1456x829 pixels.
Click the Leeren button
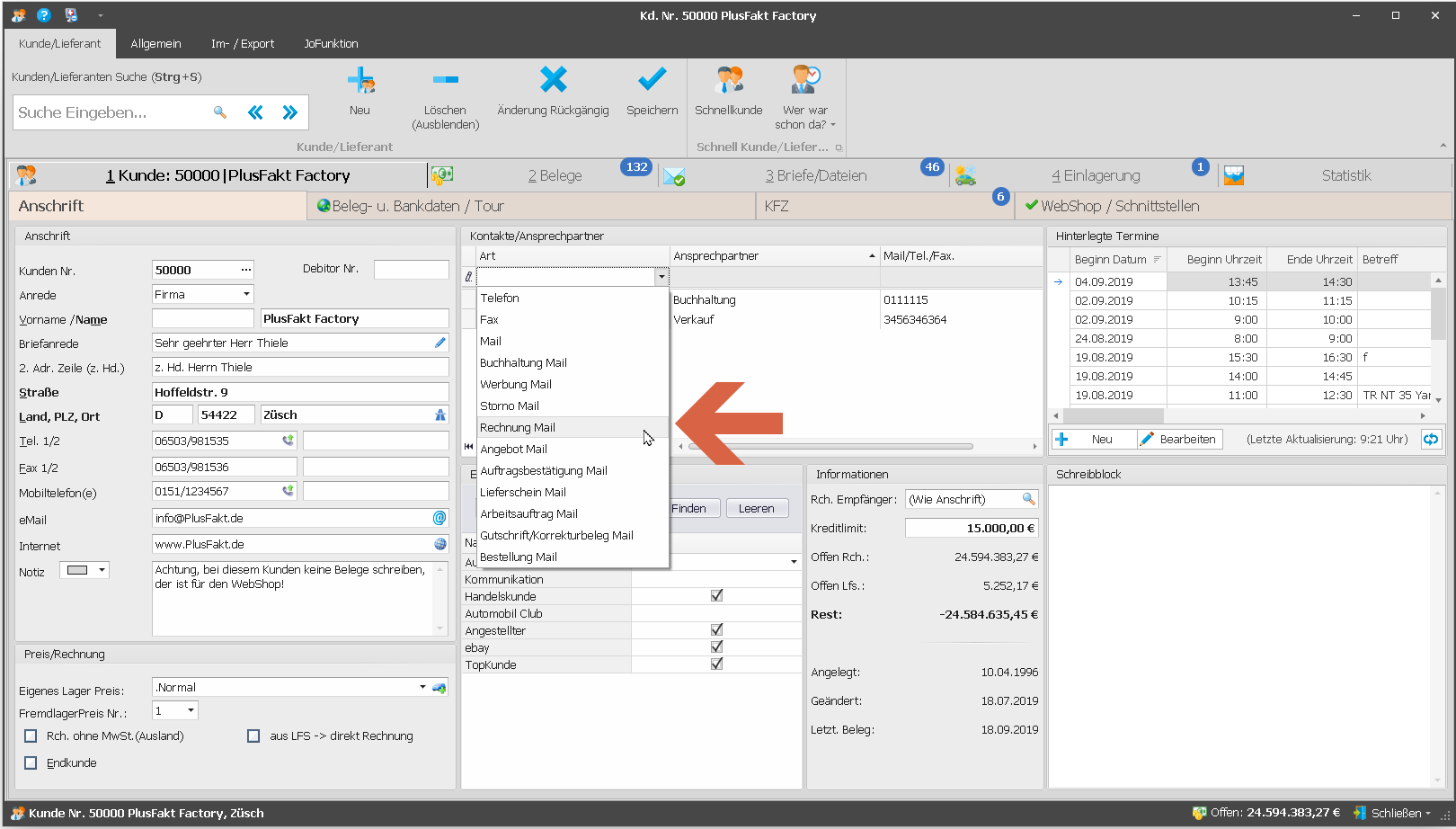(757, 508)
